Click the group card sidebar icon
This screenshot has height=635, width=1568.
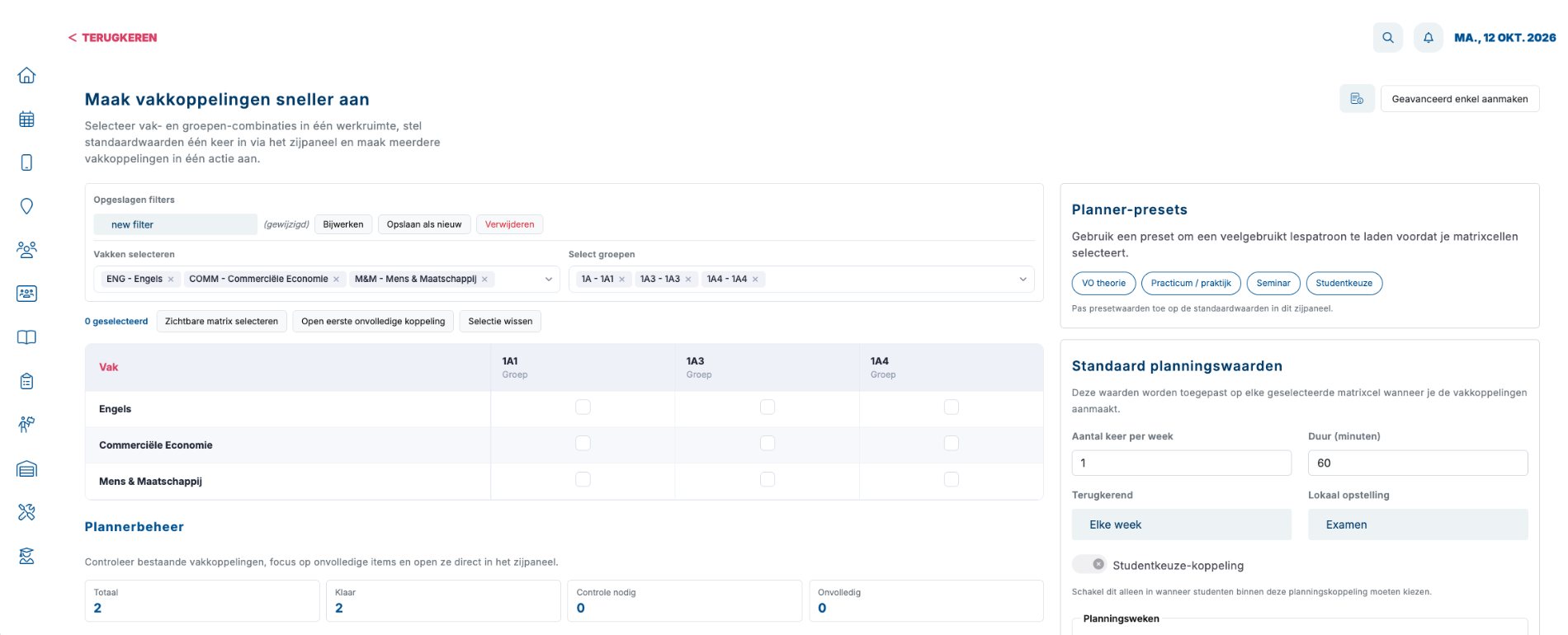pyautogui.click(x=26, y=294)
